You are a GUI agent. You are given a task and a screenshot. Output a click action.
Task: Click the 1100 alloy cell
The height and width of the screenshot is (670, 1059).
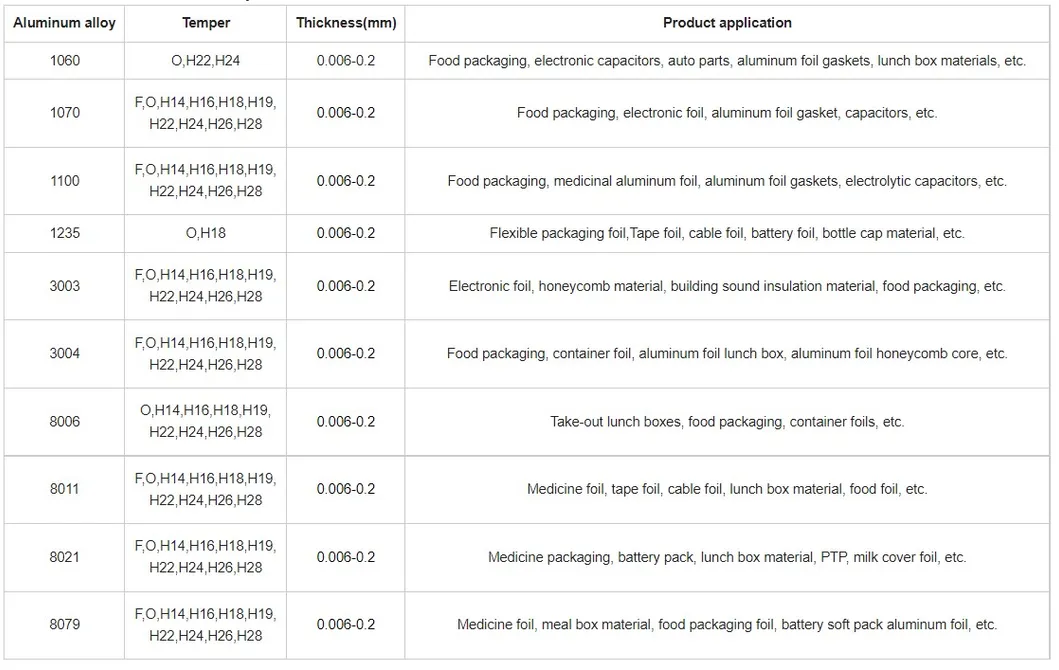[64, 181]
